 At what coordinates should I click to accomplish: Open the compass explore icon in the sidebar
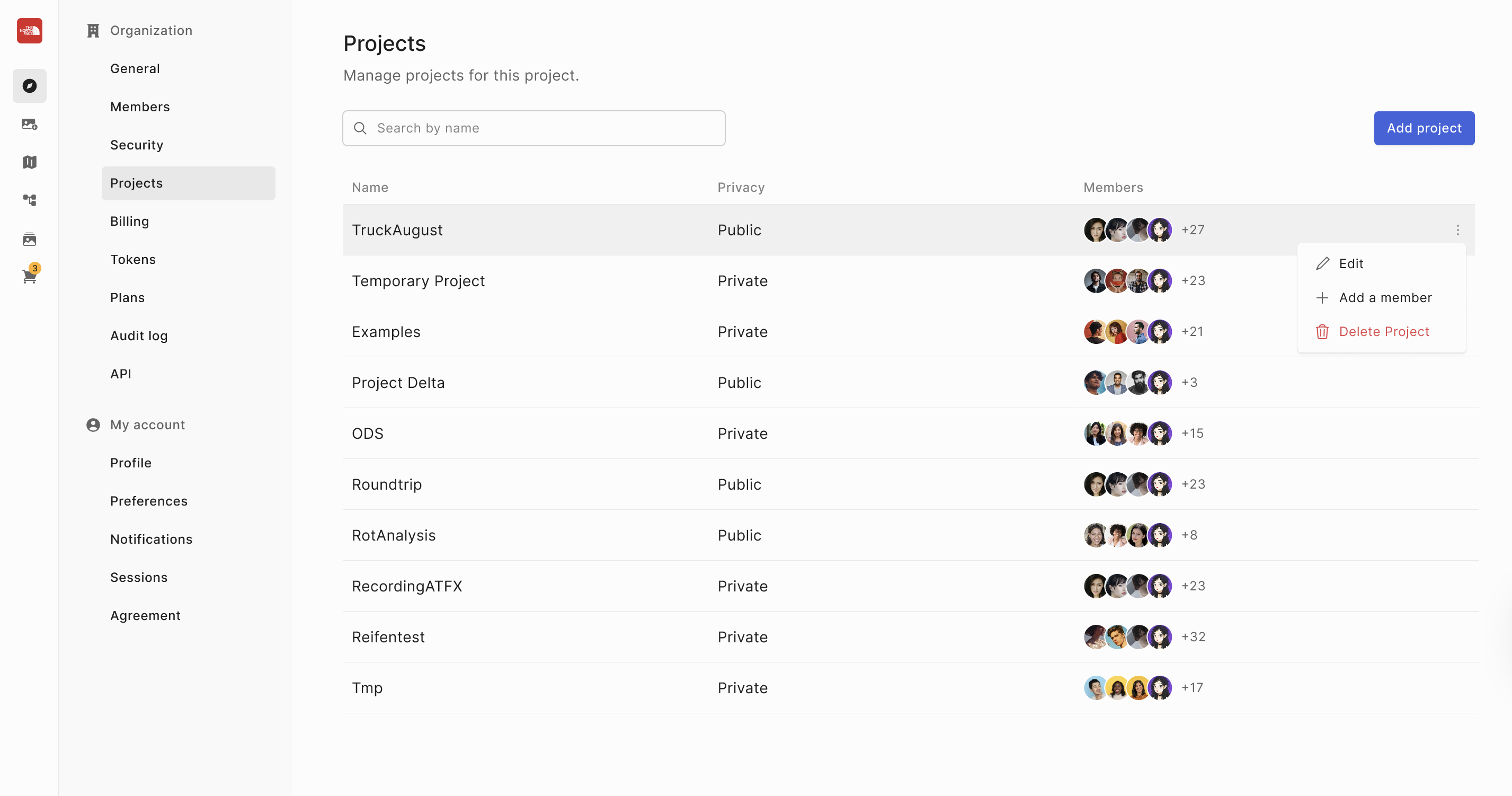[29, 86]
